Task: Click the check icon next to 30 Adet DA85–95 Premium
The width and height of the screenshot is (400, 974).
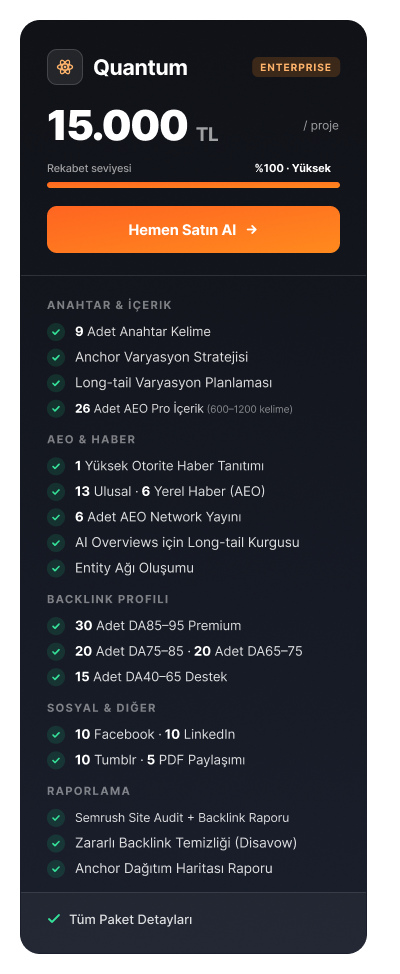Action: coord(56,626)
